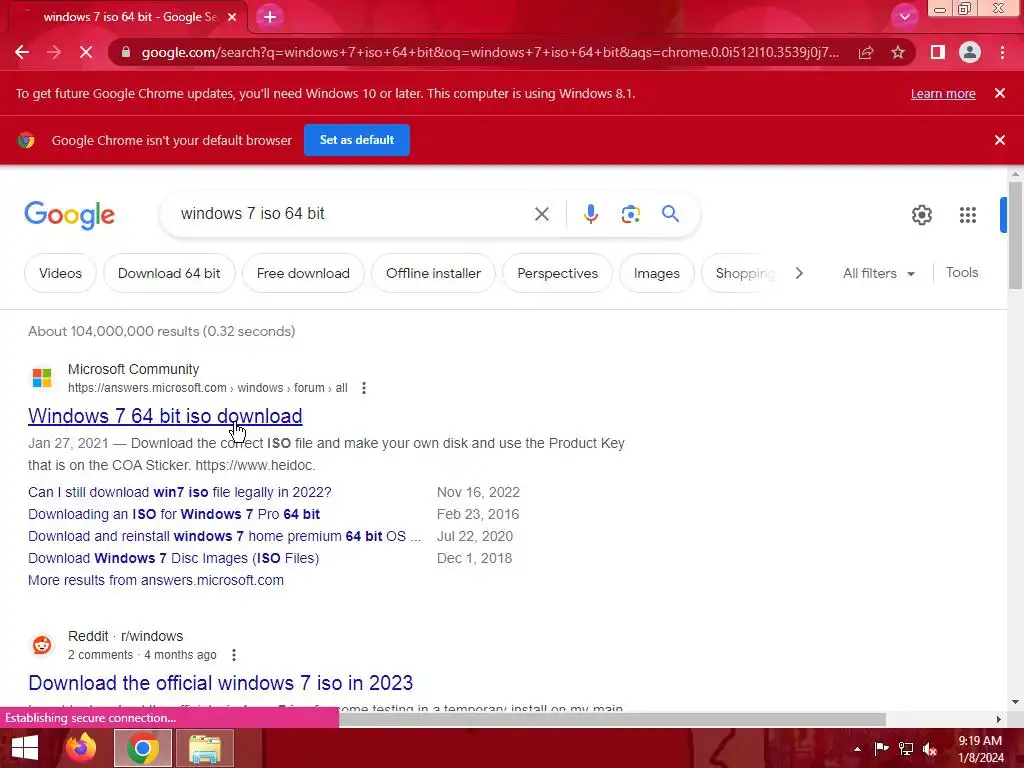This screenshot has width=1024, height=768.
Task: Select the Free download filter chip
Action: (x=303, y=273)
